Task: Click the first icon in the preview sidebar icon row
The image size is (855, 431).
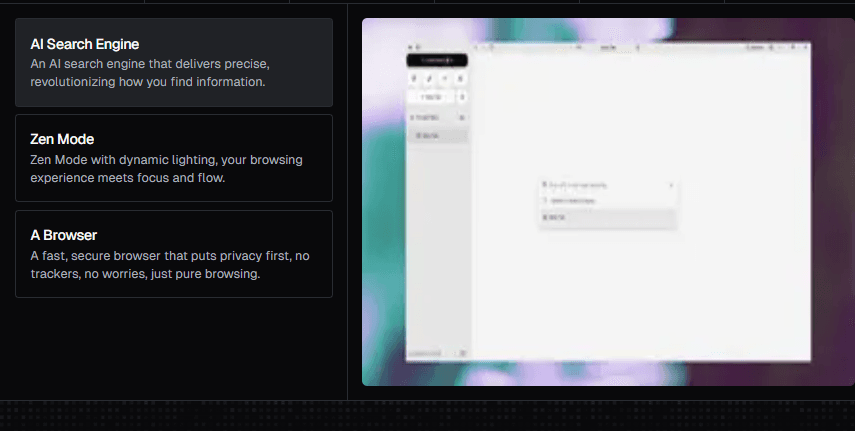Action: click(414, 78)
